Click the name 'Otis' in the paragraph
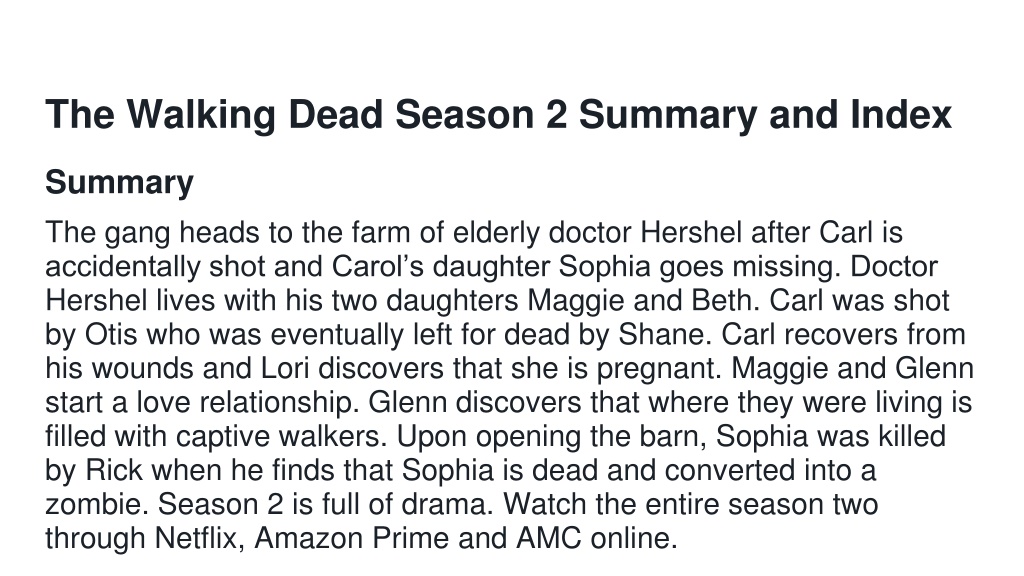The height and width of the screenshot is (576, 1024). tap(111, 334)
